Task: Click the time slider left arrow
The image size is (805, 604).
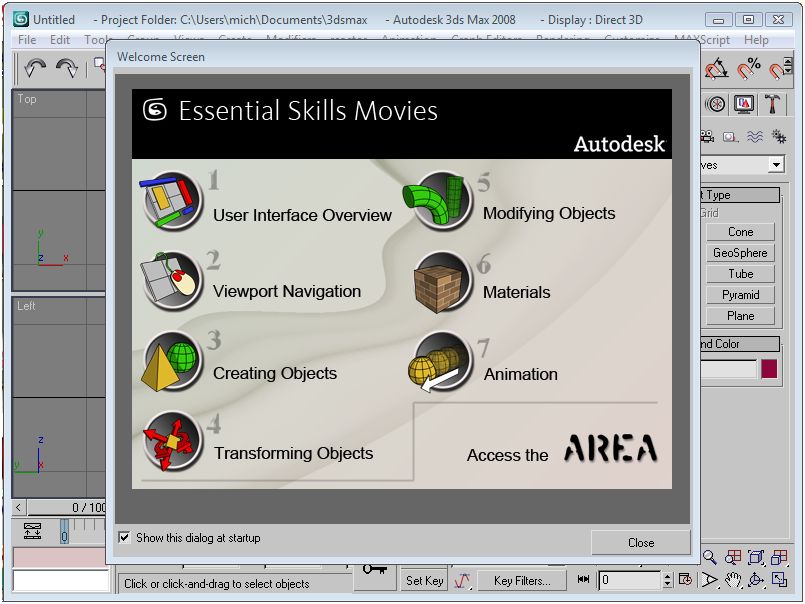Action: point(19,508)
